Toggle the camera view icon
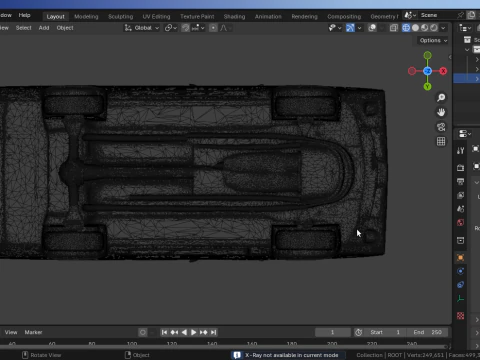The width and height of the screenshot is (480, 360). click(441, 127)
